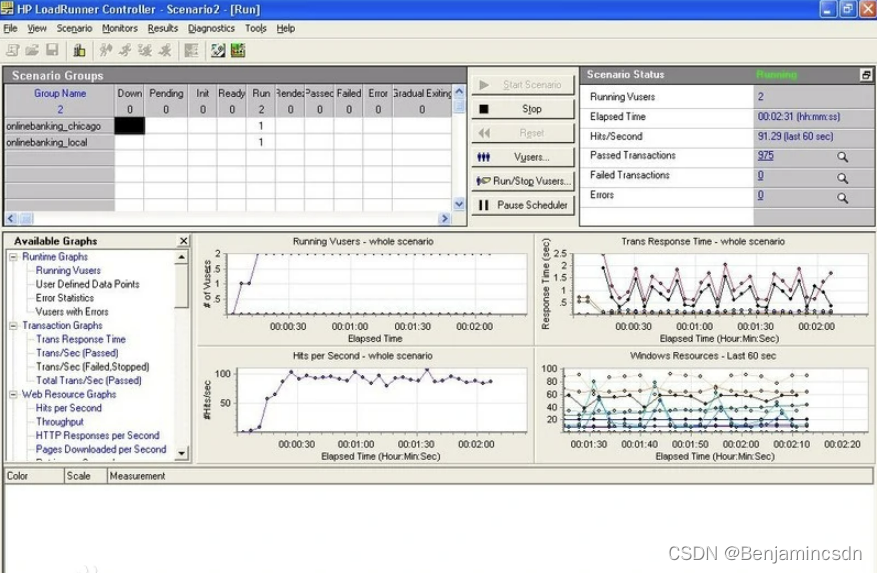Click magnifier icon beside Passed Transactions
This screenshot has height=573, width=877.
coord(842,157)
